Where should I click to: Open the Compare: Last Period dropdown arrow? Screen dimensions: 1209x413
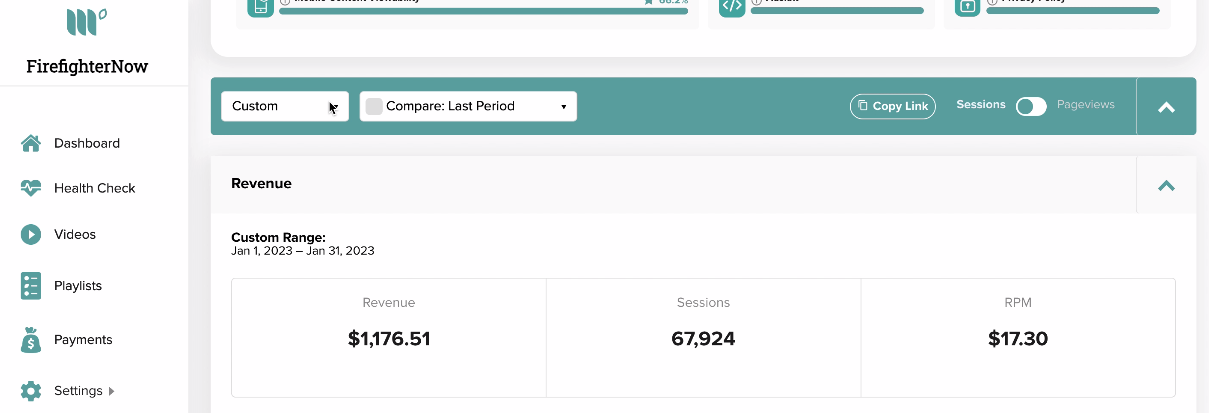pos(563,107)
